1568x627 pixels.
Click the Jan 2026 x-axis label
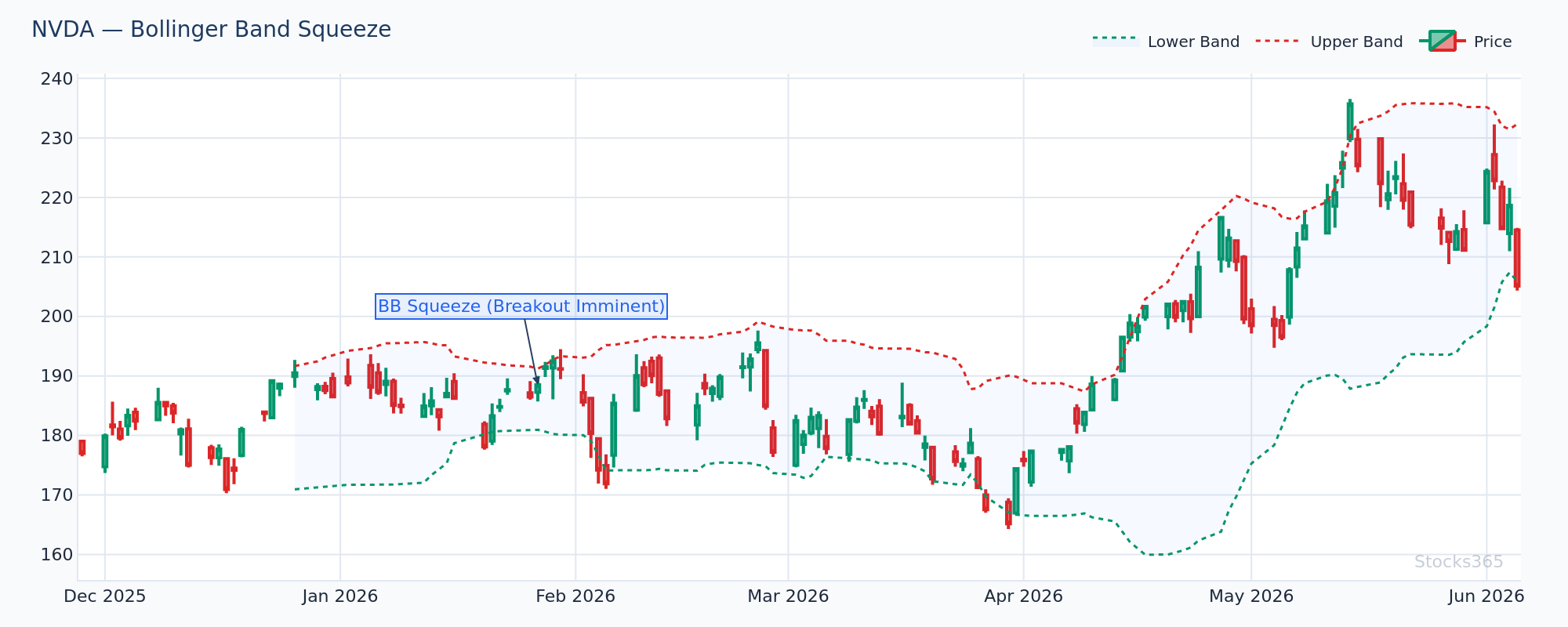click(x=340, y=596)
